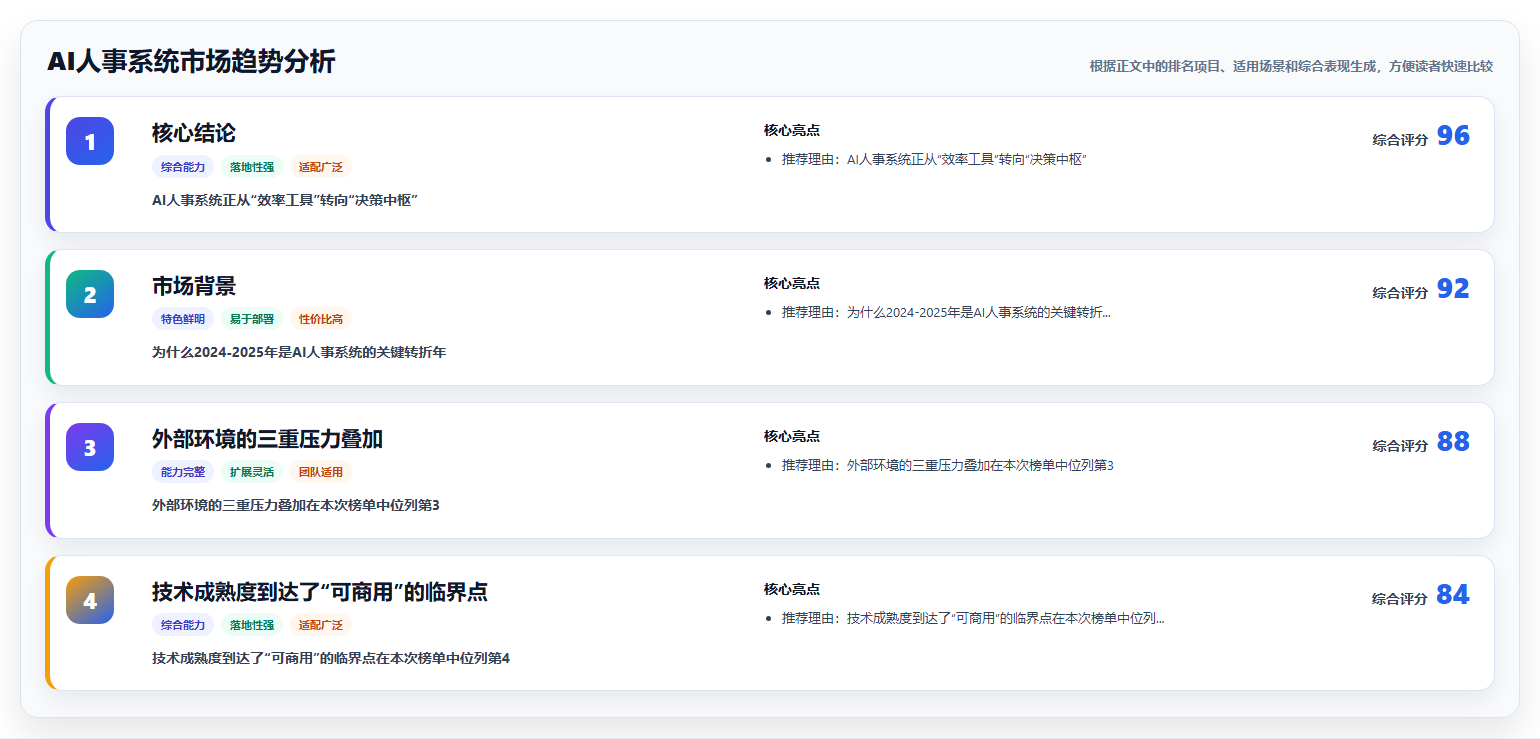Click the 扩展灵活 tag
This screenshot has height=739, width=1540.
pyautogui.click(x=252, y=472)
